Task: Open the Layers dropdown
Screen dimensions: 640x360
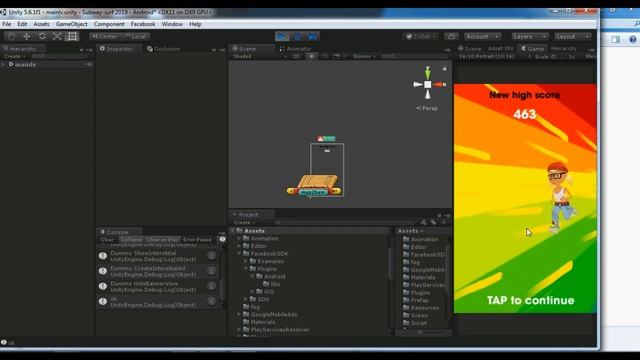Action: [530, 36]
